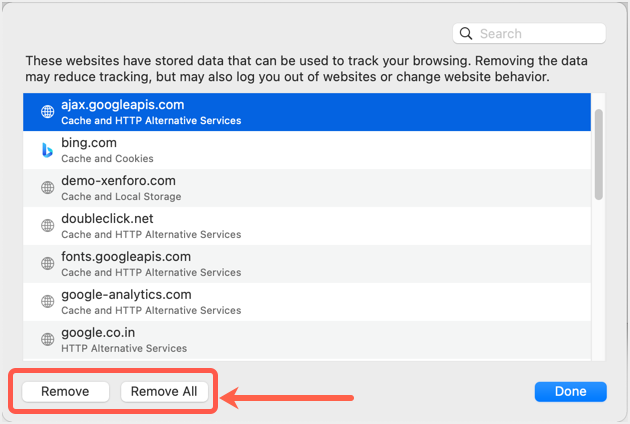Click the magnifying glass search icon
The width and height of the screenshot is (630, 424).
[466, 33]
